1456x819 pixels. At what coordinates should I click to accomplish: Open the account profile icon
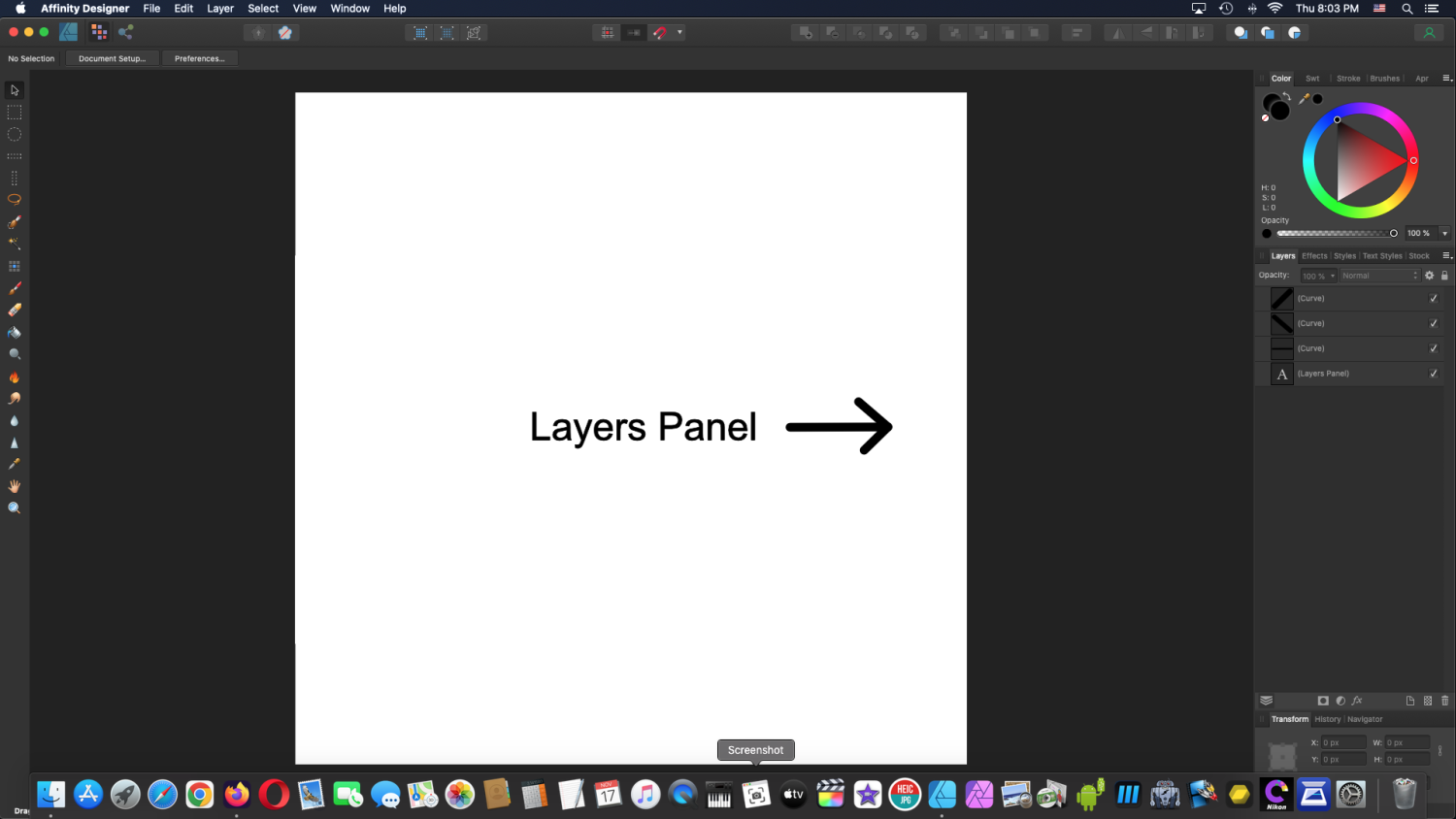(1429, 33)
